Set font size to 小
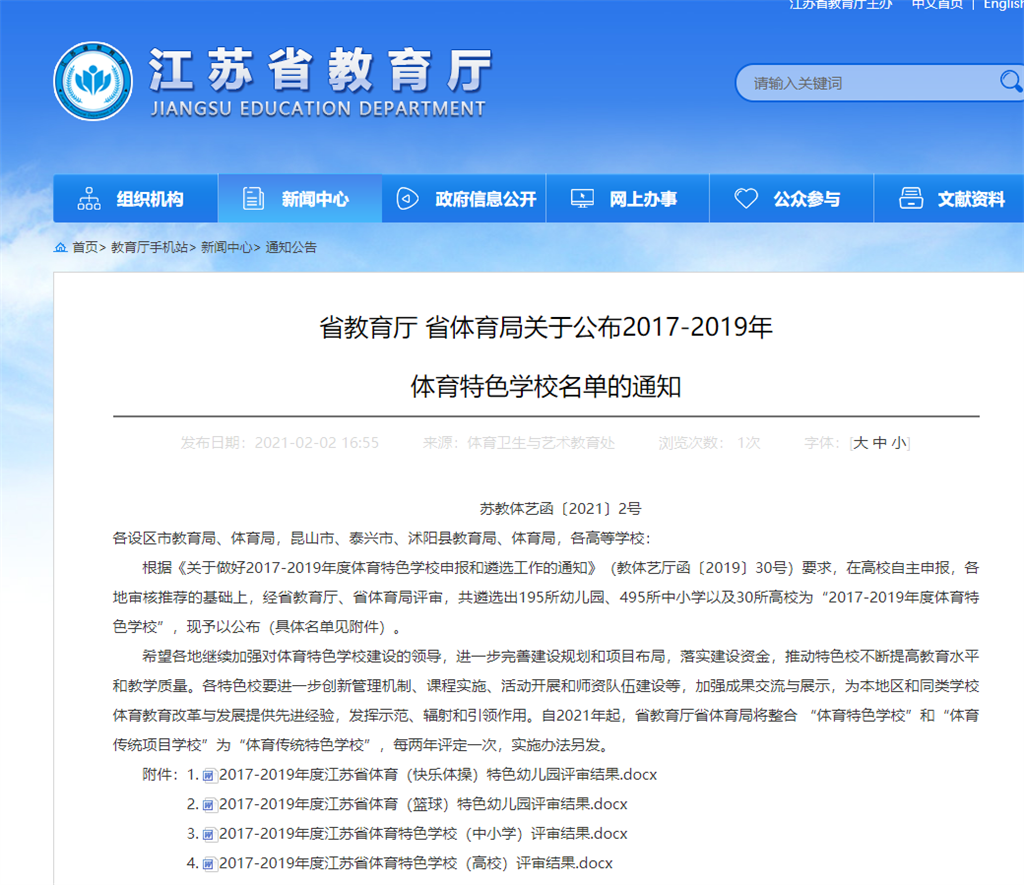 899,443
